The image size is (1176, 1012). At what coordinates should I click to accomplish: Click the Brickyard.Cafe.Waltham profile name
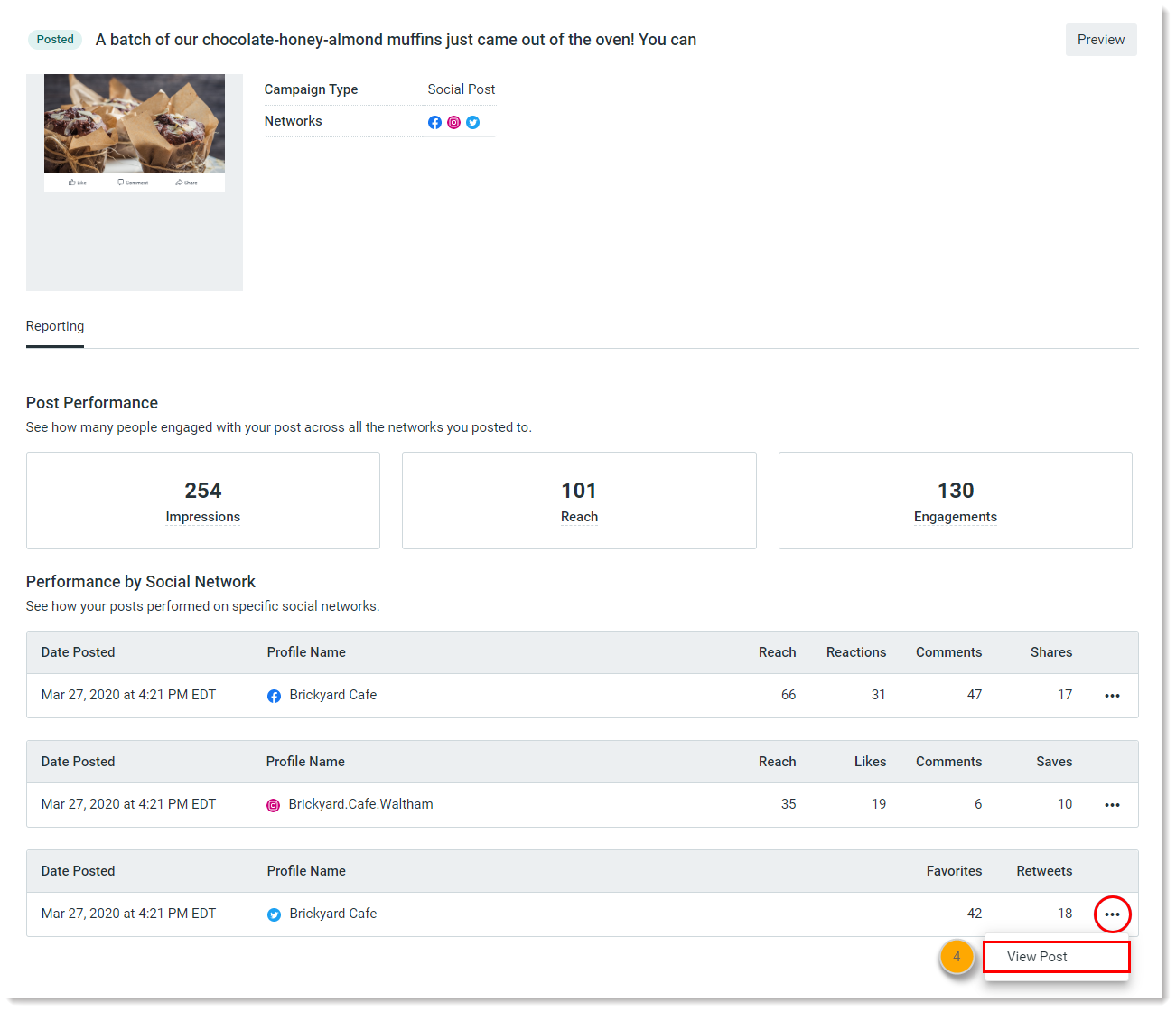[360, 804]
